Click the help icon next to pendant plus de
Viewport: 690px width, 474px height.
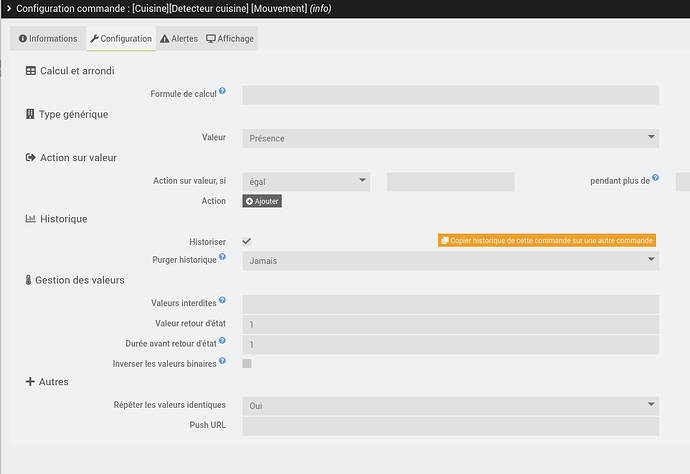[x=655, y=177]
